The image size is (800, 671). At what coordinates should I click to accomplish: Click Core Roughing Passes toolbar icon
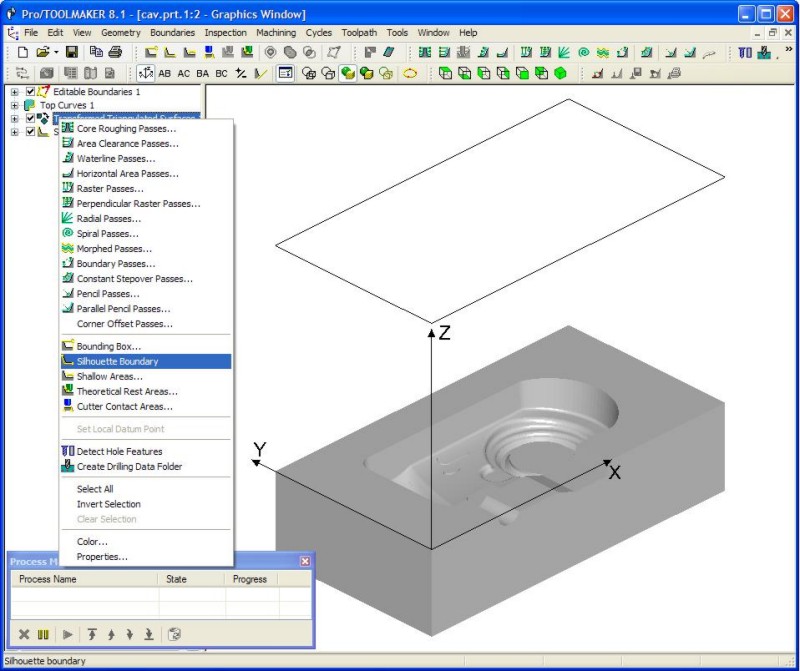424,52
